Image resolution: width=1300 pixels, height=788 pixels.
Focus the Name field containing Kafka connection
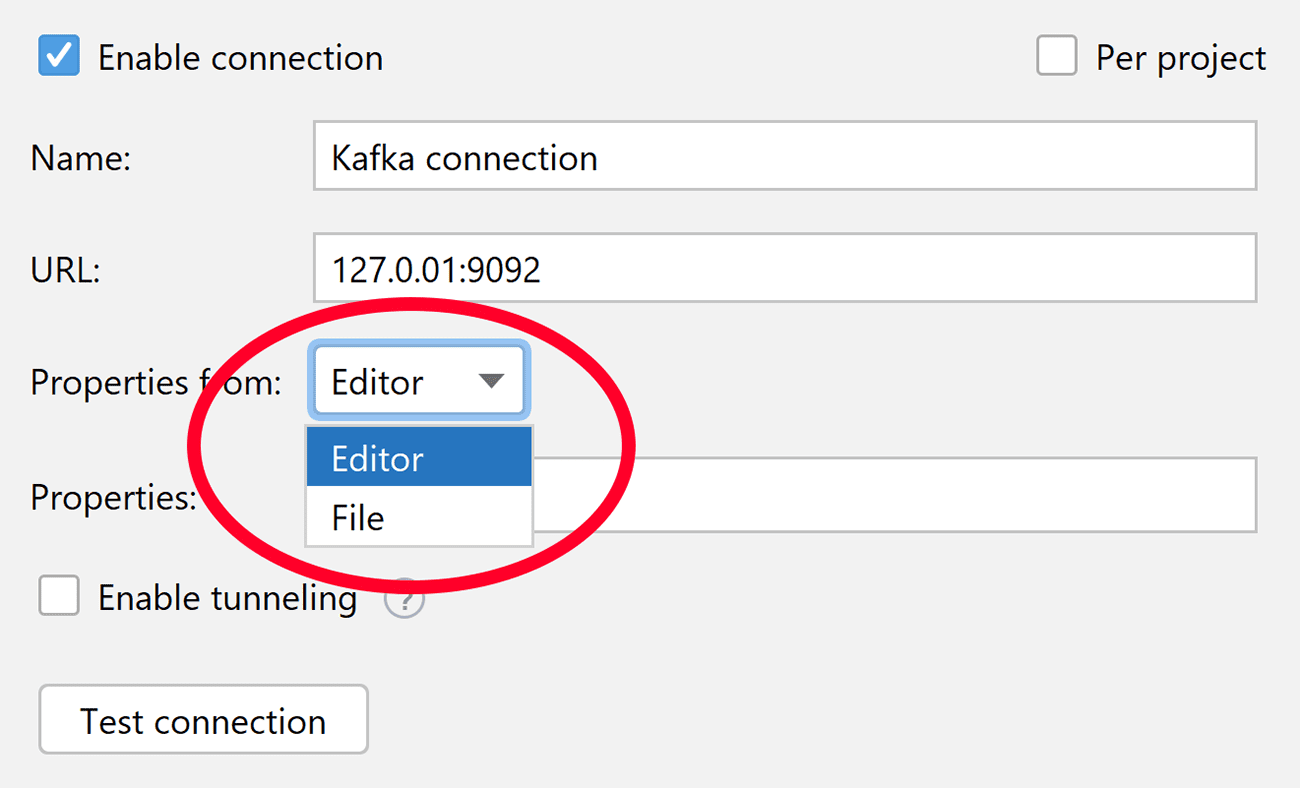pos(785,156)
